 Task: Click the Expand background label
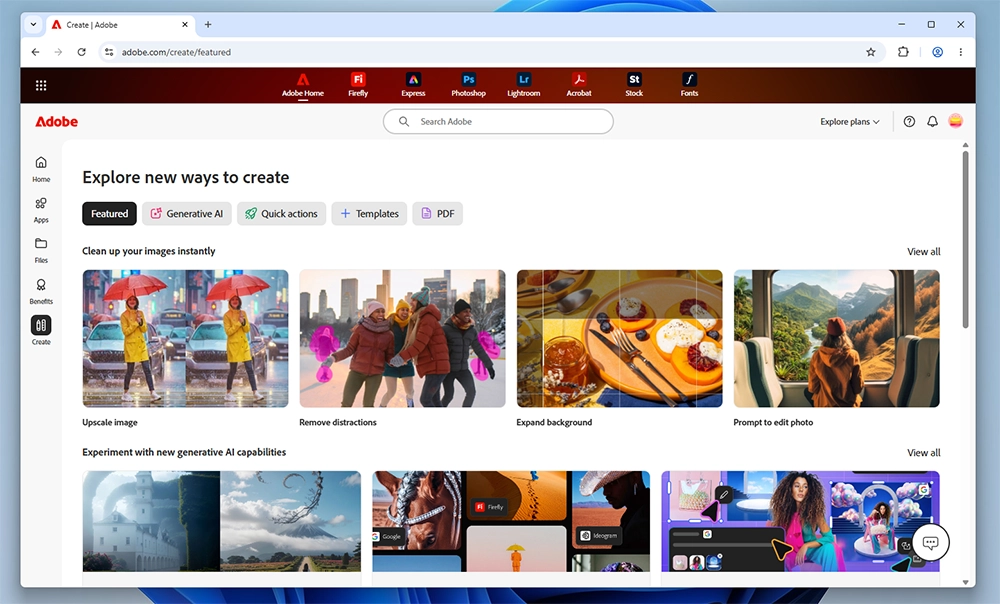coord(554,422)
